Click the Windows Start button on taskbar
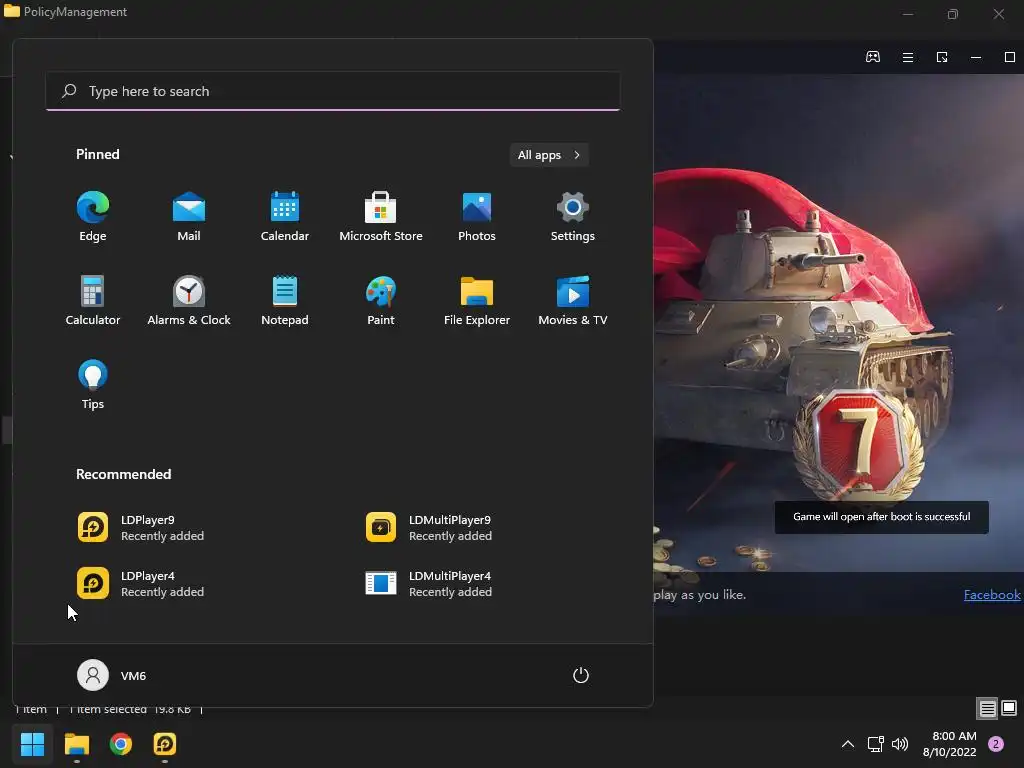This screenshot has width=1024, height=768. (32, 744)
